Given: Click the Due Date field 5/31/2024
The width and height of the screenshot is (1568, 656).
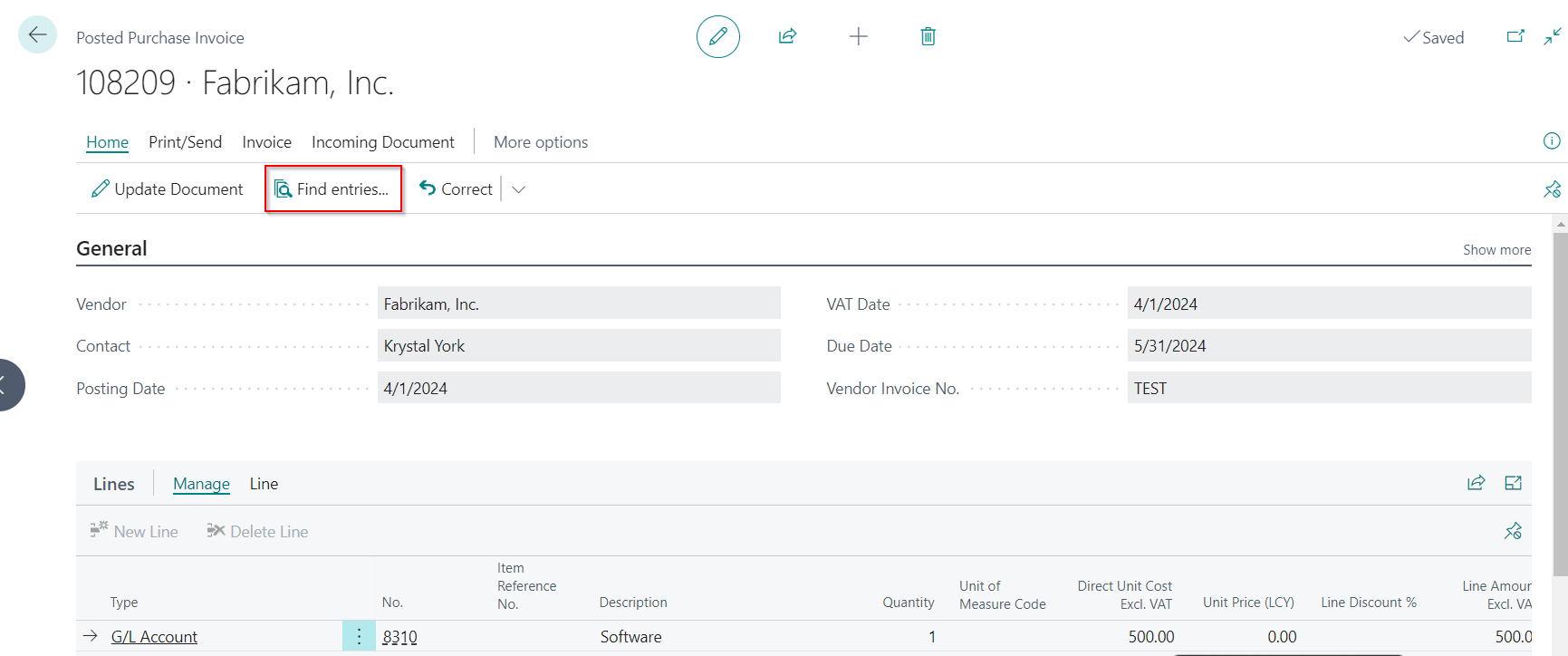Looking at the screenshot, I should (1329, 345).
